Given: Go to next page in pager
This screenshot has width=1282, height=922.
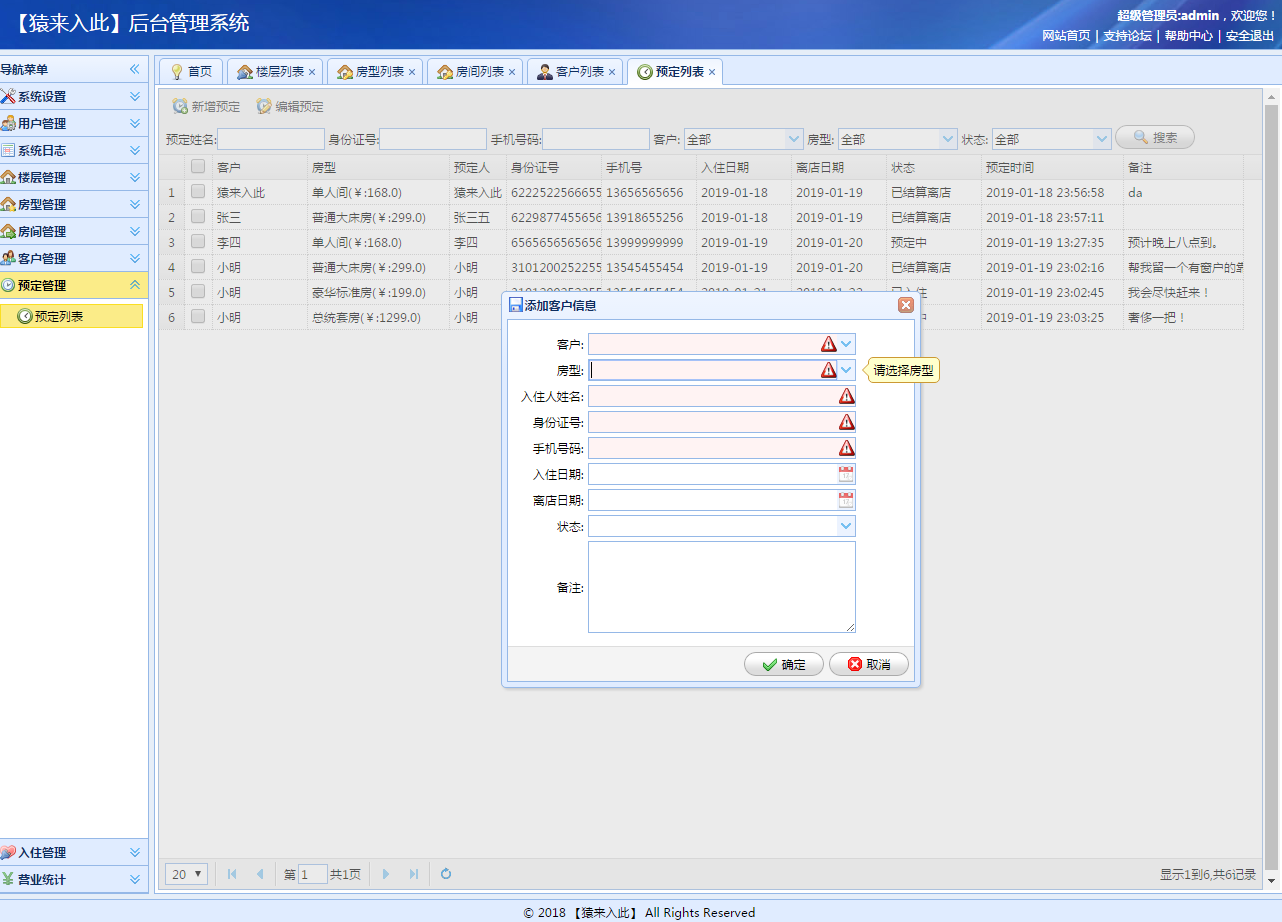Looking at the screenshot, I should tap(386, 874).
